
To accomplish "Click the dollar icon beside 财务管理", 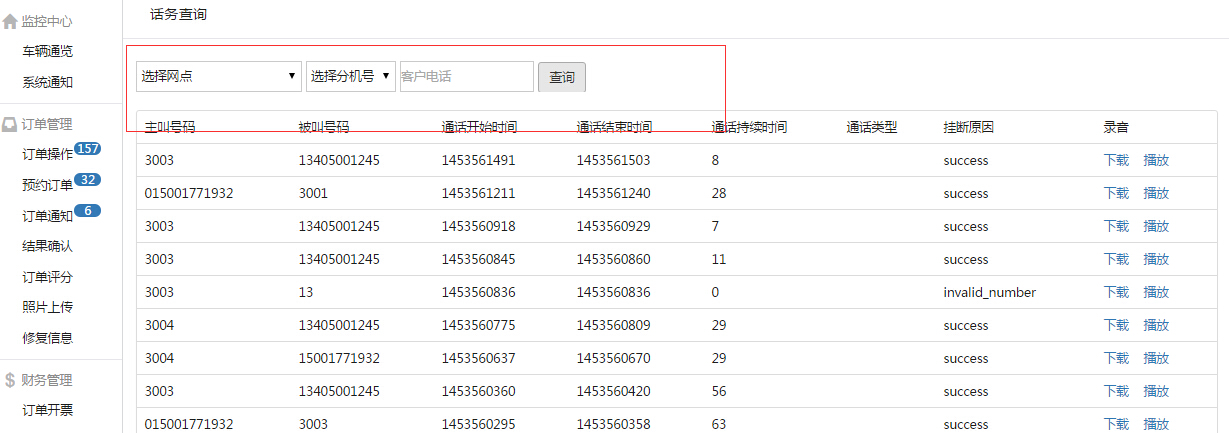I will coord(10,380).
